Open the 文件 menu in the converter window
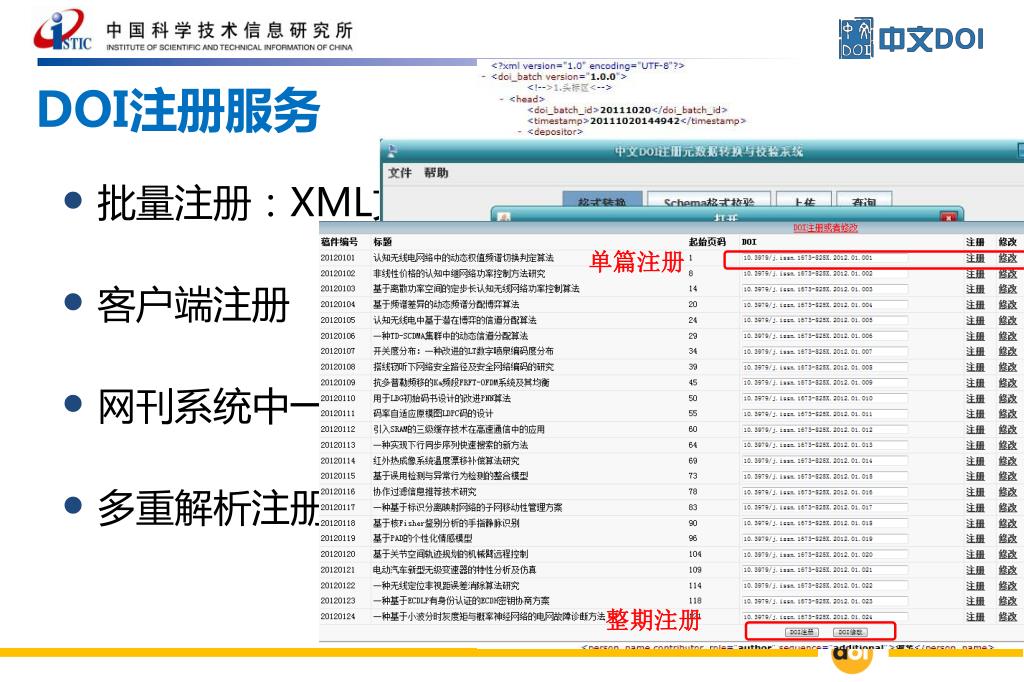The image size is (1024, 682). click(x=400, y=173)
